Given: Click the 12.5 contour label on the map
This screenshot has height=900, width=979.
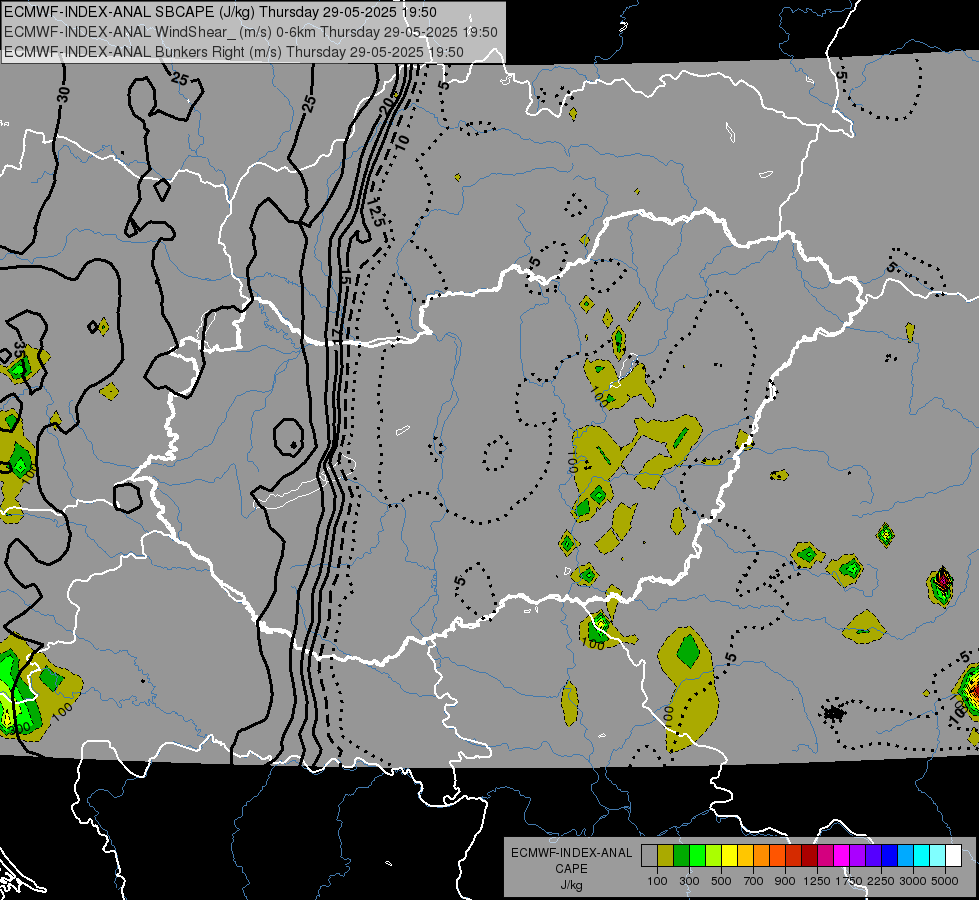Looking at the screenshot, I should [x=376, y=212].
